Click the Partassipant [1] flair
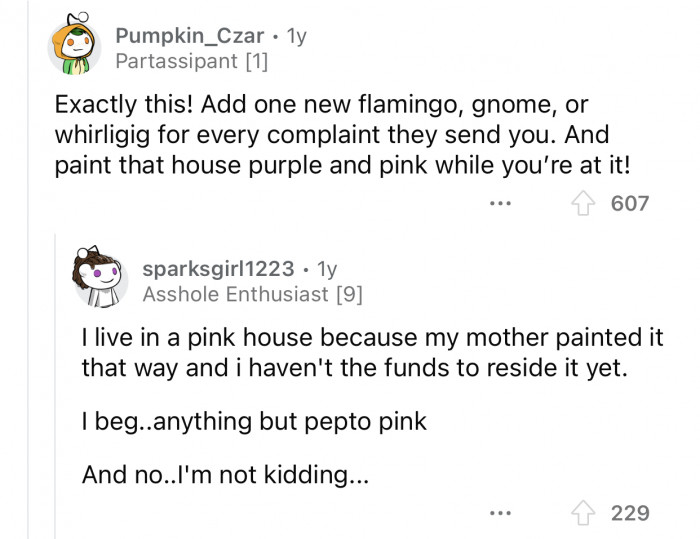This screenshot has width=700, height=539. point(191,62)
